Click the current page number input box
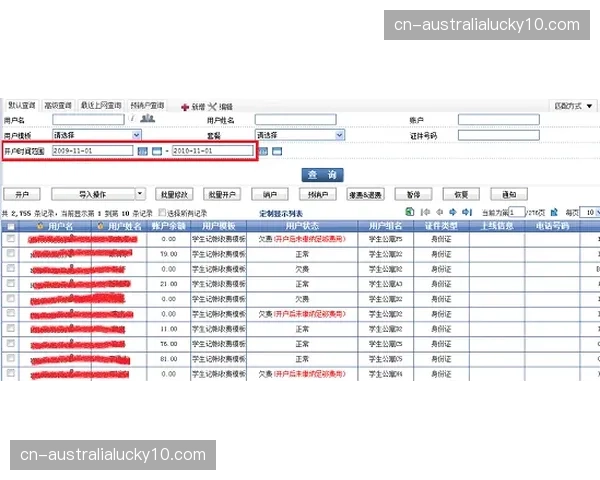The height and width of the screenshot is (480, 600). coord(517,212)
